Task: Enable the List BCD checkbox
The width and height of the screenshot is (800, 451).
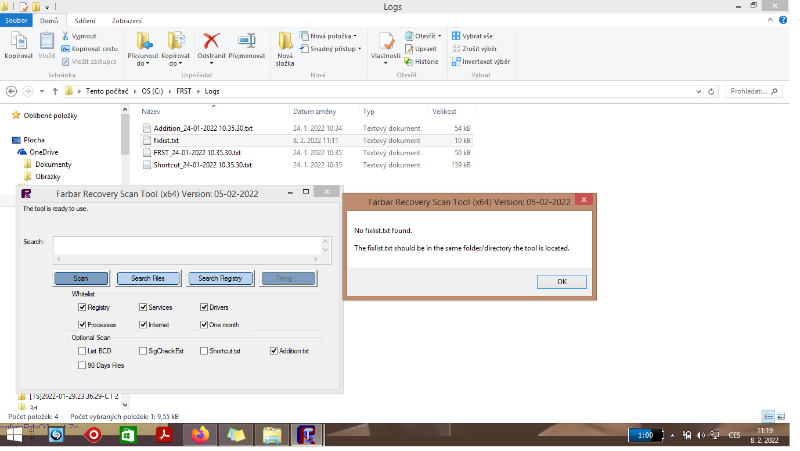Action: [82, 351]
